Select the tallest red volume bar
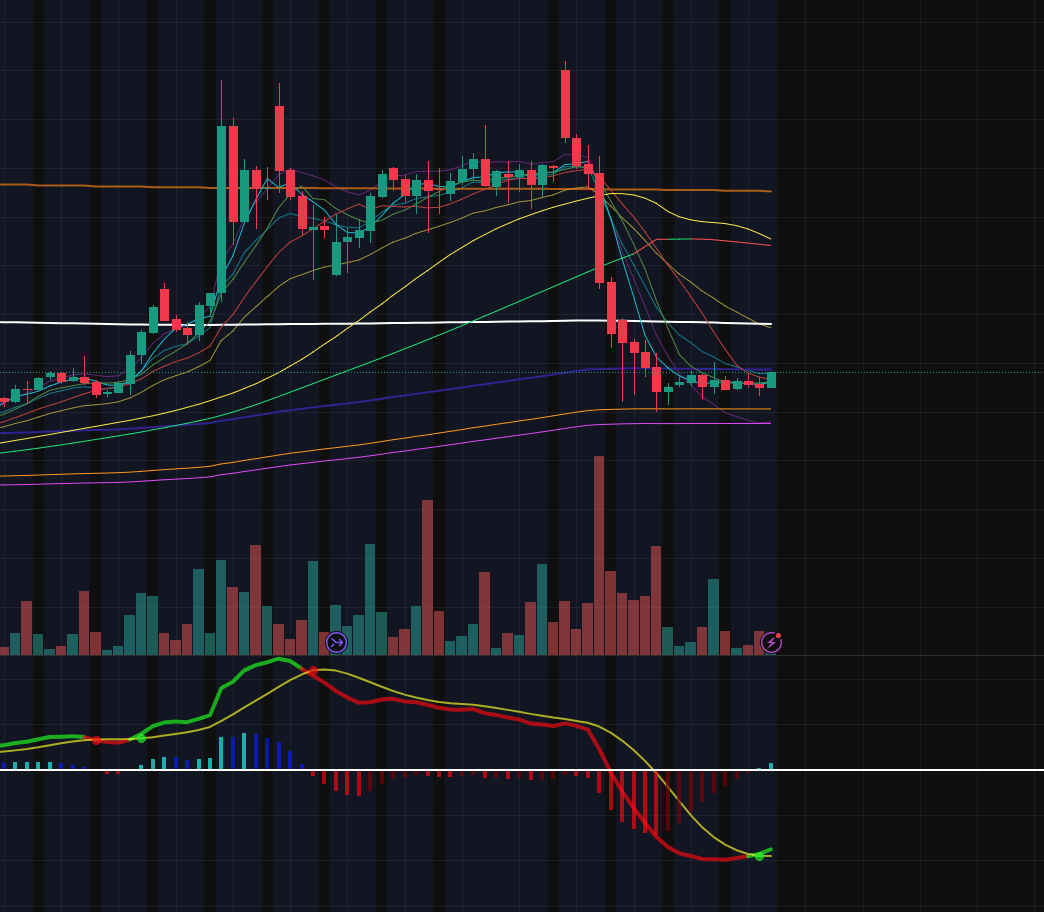This screenshot has height=912, width=1044. coord(599,556)
